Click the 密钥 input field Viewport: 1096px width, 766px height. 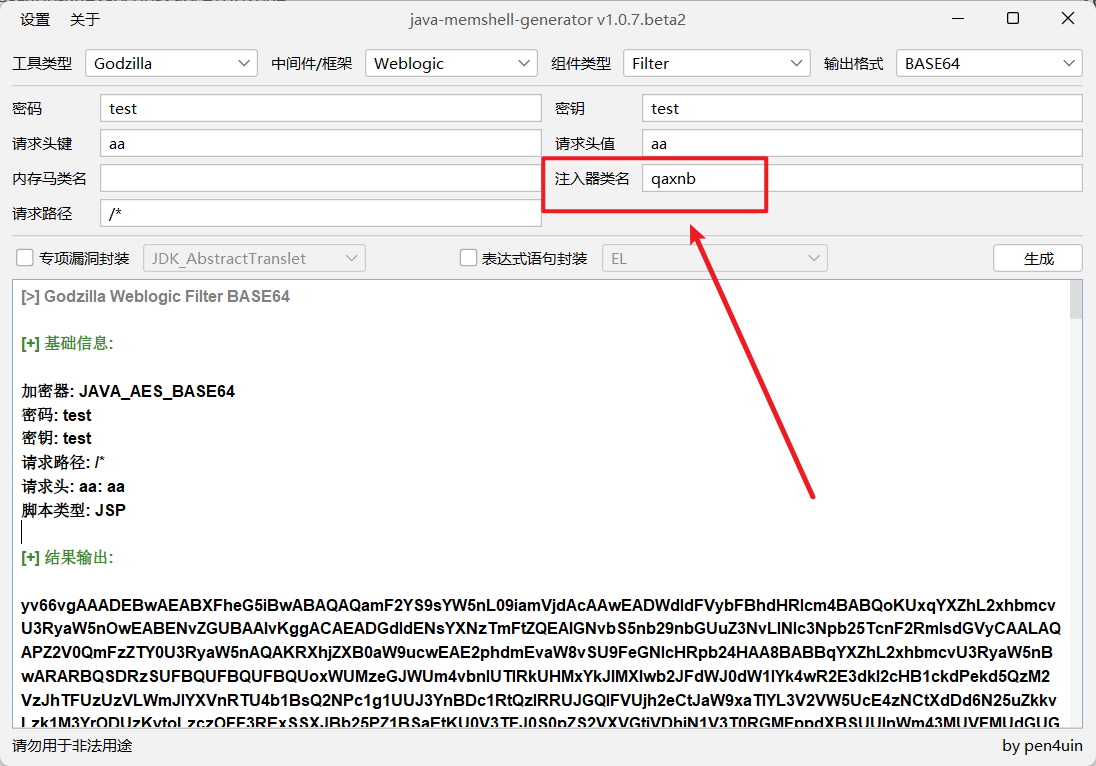point(862,108)
